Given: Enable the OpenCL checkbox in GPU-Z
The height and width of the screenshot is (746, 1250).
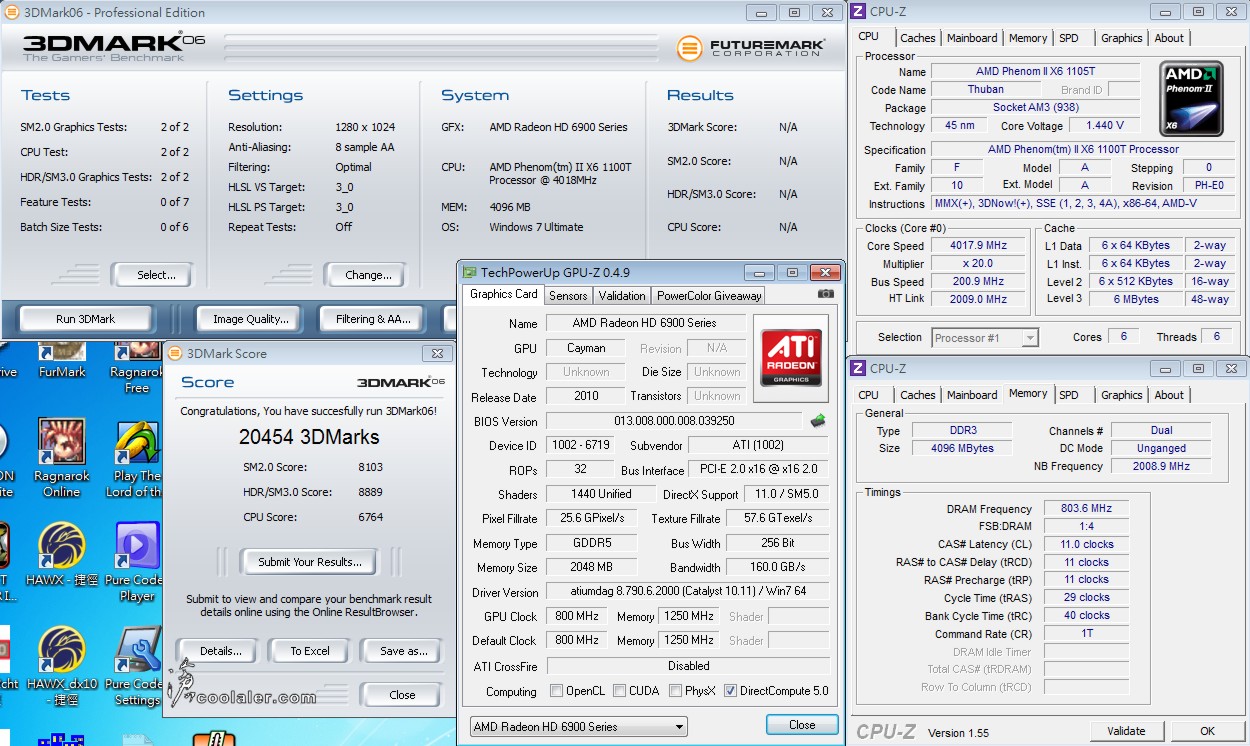Looking at the screenshot, I should coord(556,691).
